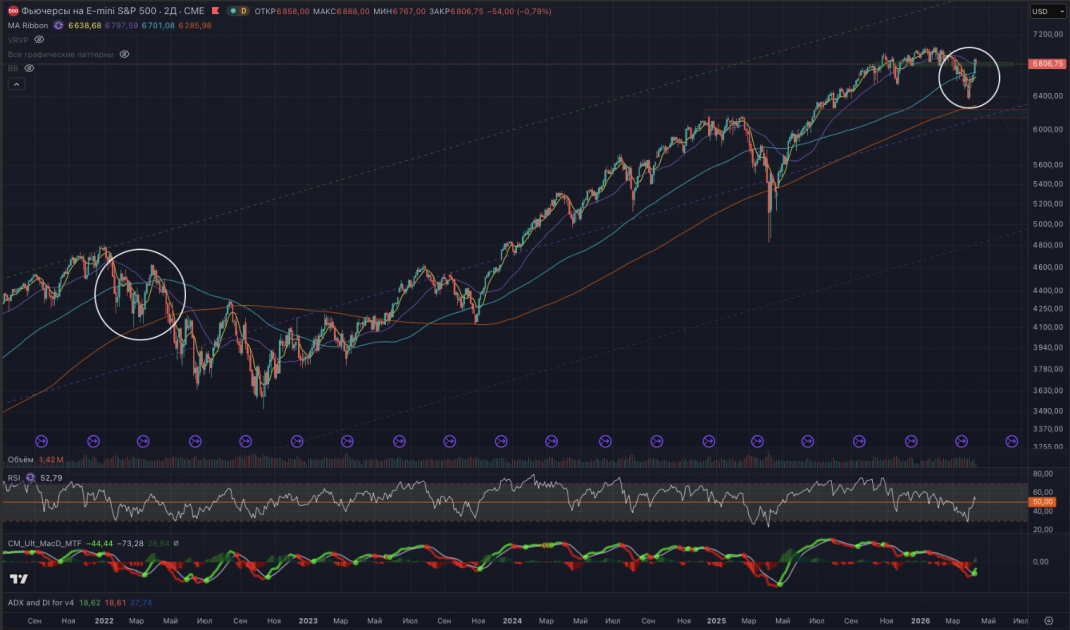
Task: Select the Фьючерсы на E-mini S&P 500 title
Action: pyautogui.click(x=113, y=11)
